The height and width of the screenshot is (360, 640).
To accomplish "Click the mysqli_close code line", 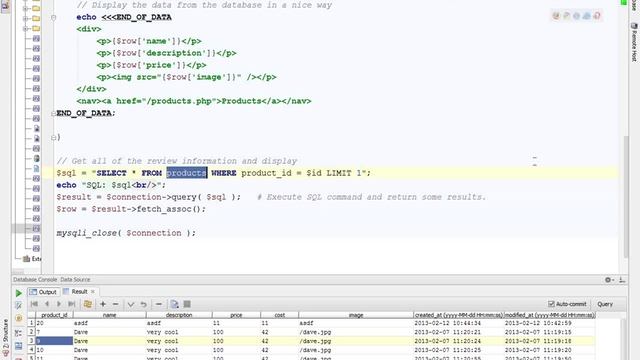I will [x=126, y=233].
